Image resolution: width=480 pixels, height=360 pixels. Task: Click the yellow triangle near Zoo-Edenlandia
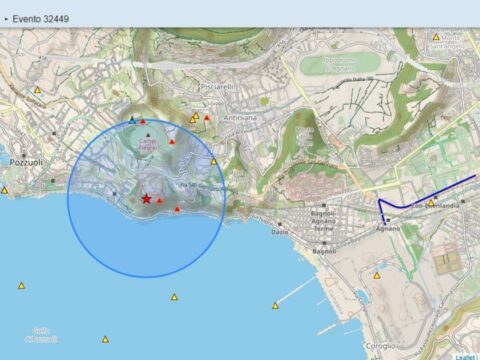431,203
